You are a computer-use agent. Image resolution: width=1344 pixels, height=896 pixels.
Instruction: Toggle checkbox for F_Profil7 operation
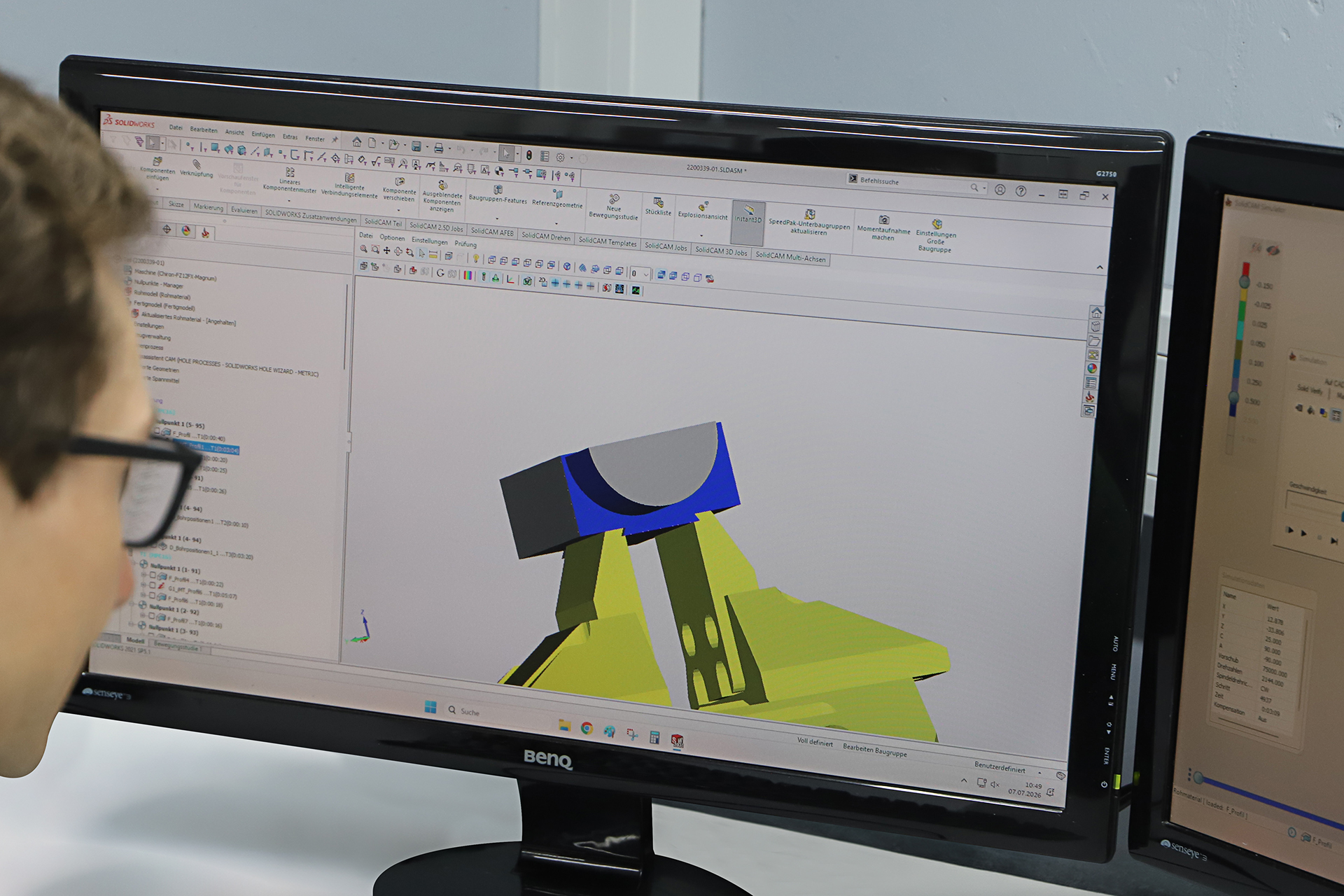point(151,617)
